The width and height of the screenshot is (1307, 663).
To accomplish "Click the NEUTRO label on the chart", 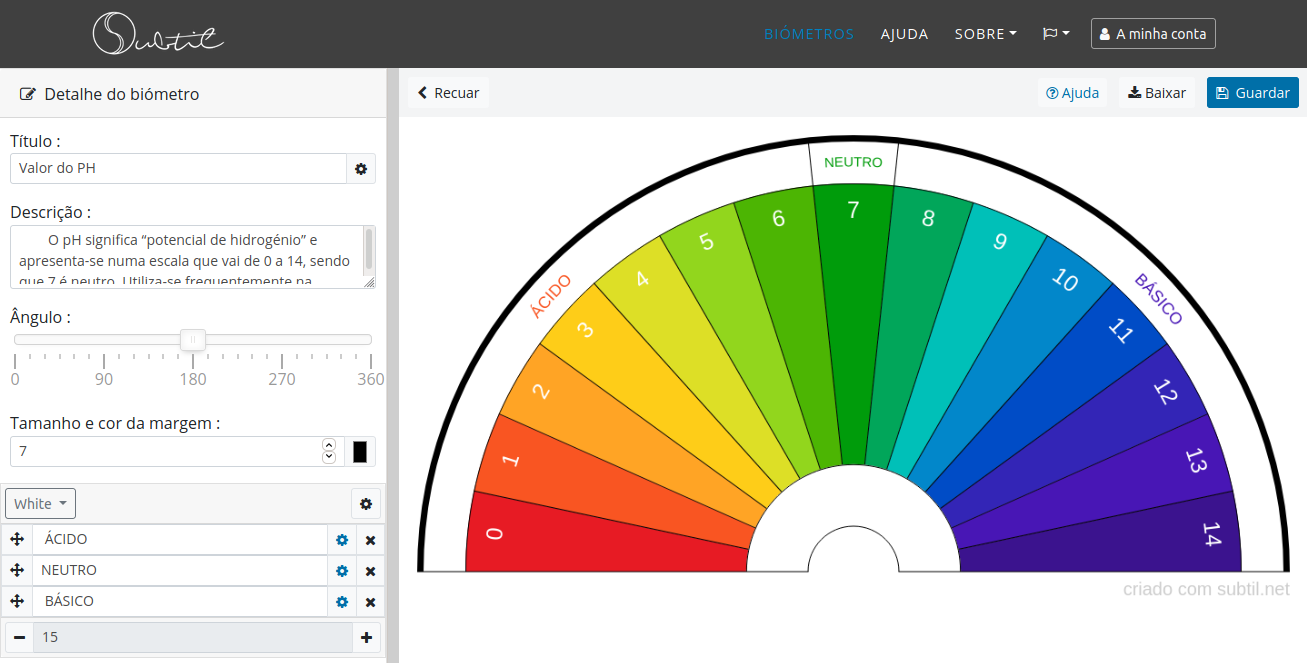I will (x=853, y=162).
